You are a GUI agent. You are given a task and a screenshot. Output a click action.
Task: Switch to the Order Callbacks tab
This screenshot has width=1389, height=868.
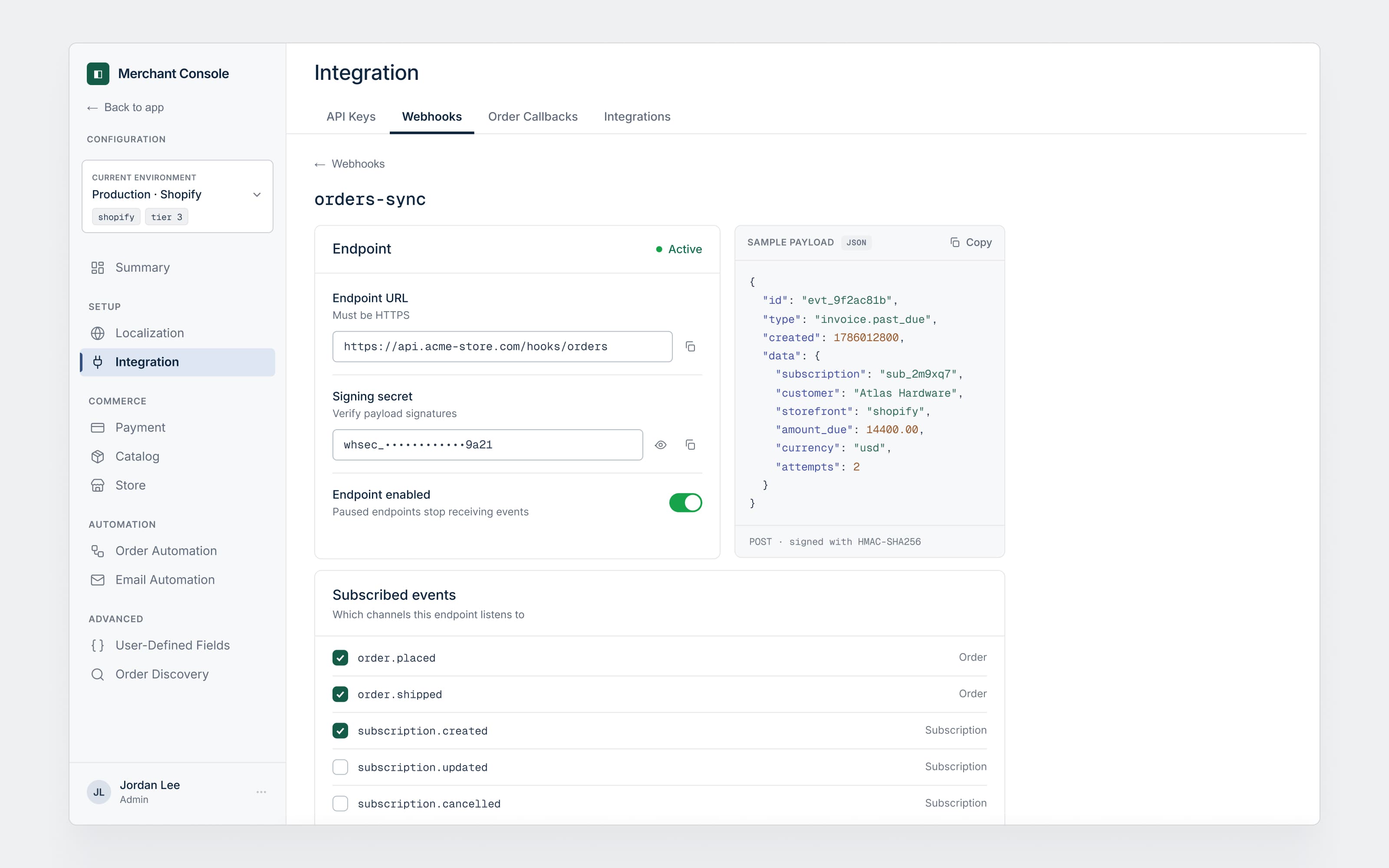pyautogui.click(x=533, y=117)
